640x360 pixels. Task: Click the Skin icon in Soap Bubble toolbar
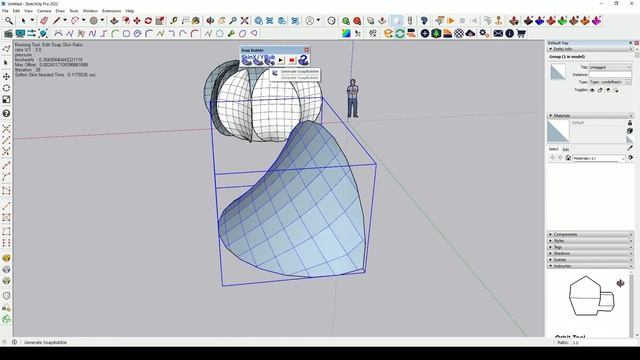[x=247, y=60]
